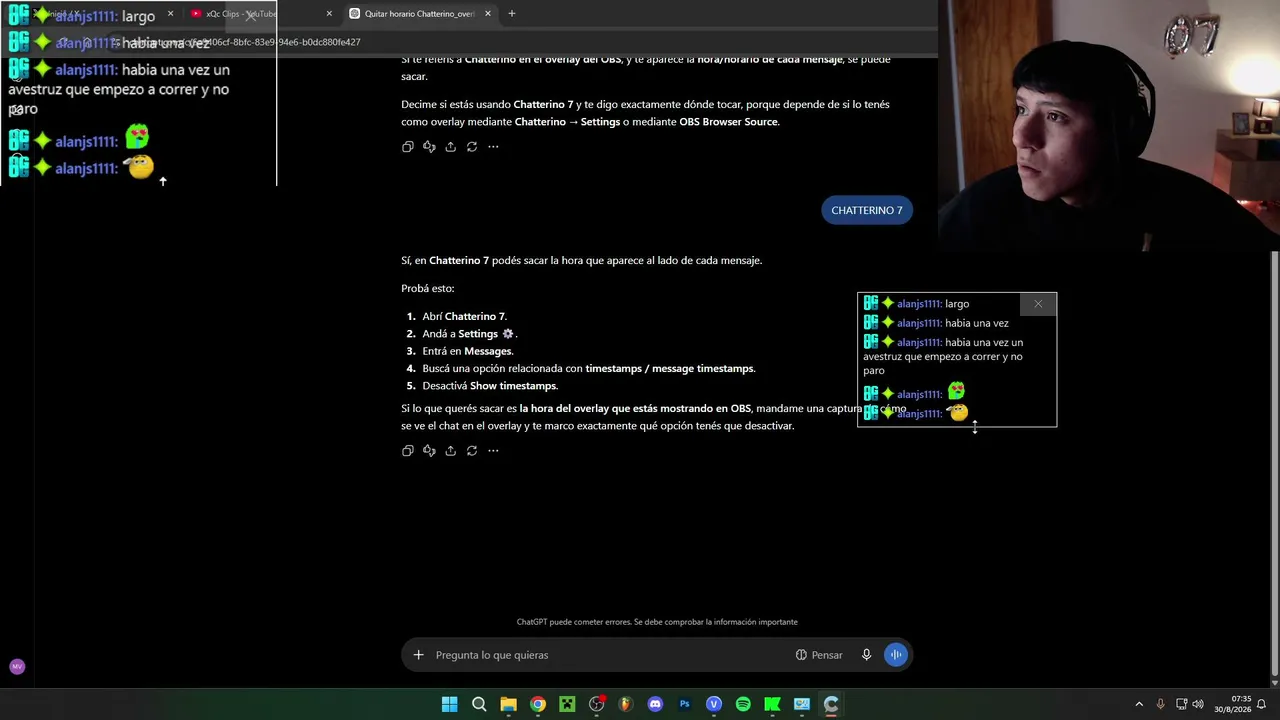Close the xQc Clips - YouTube tab
The height and width of the screenshot is (720, 1280).
point(329,14)
